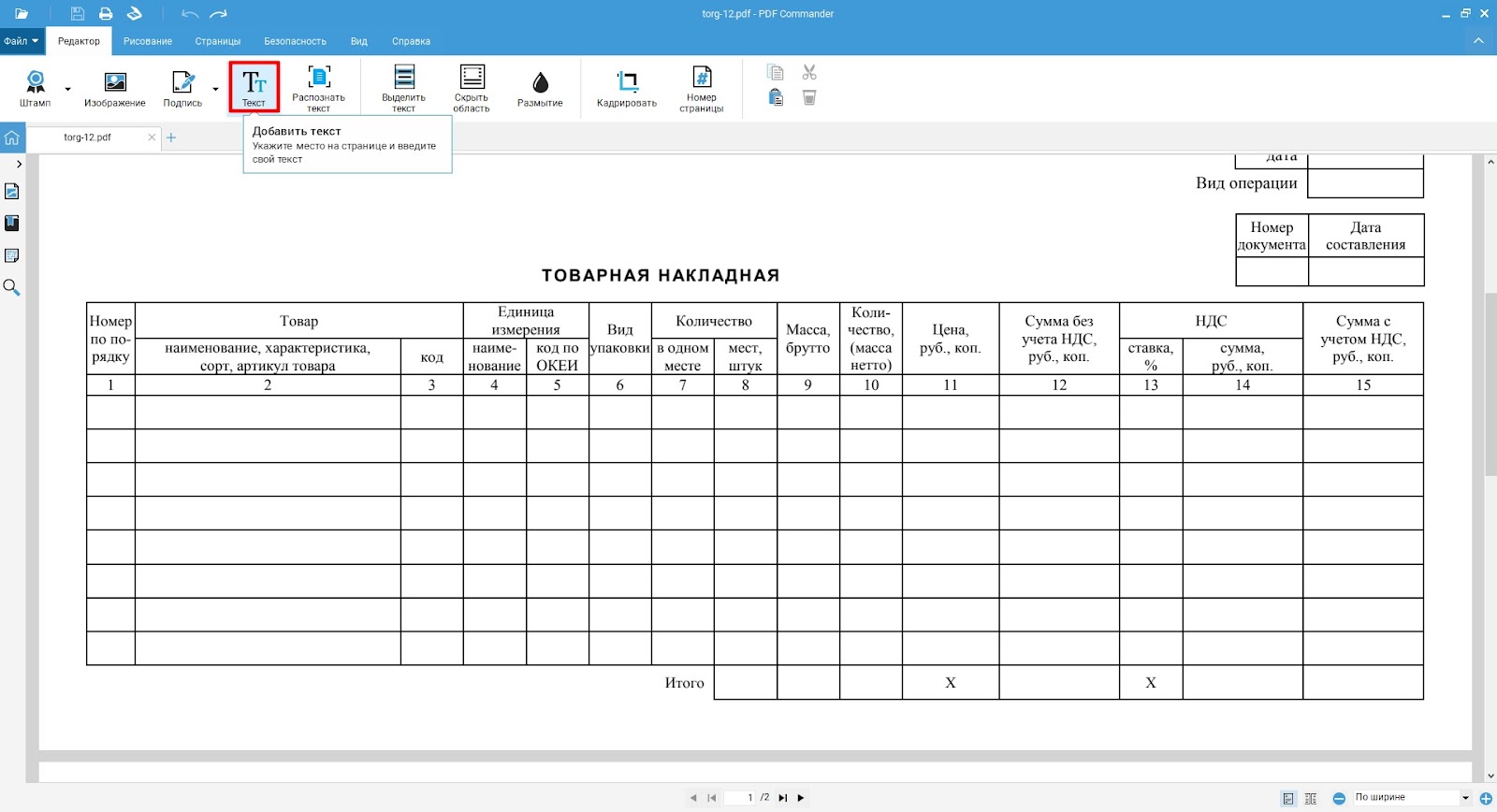Expand the left sidebar with the chevron
1497x812 pixels.
pyautogui.click(x=19, y=164)
